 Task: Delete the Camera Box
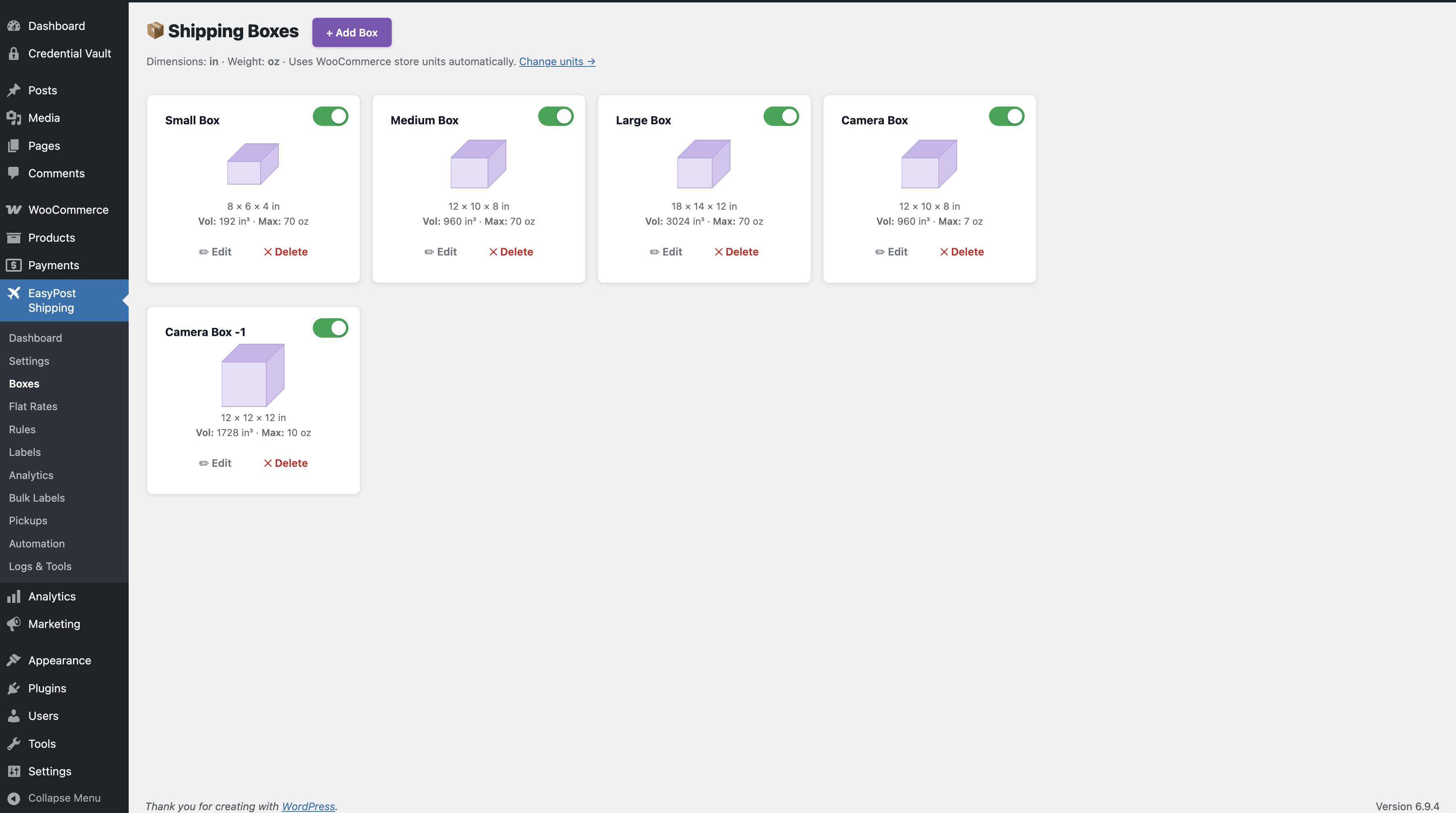pyautogui.click(x=961, y=252)
